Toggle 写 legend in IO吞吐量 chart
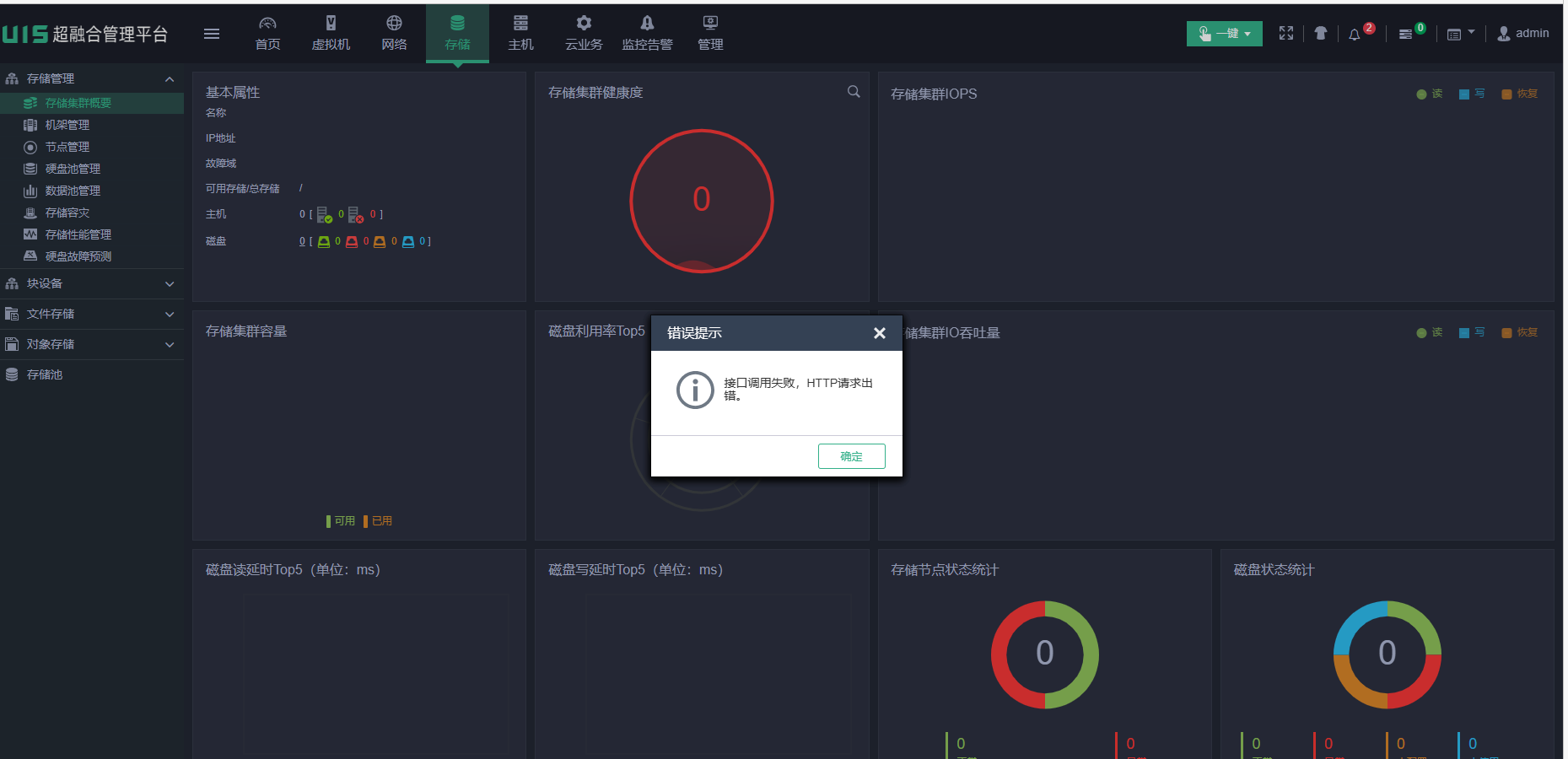The image size is (1568, 759). [x=1472, y=332]
